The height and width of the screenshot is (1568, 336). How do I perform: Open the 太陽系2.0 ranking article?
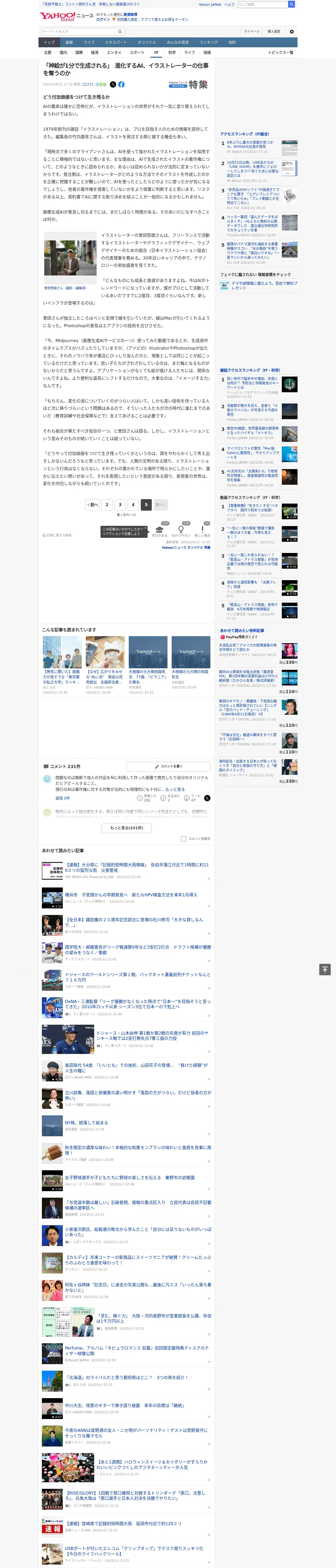coord(253,475)
